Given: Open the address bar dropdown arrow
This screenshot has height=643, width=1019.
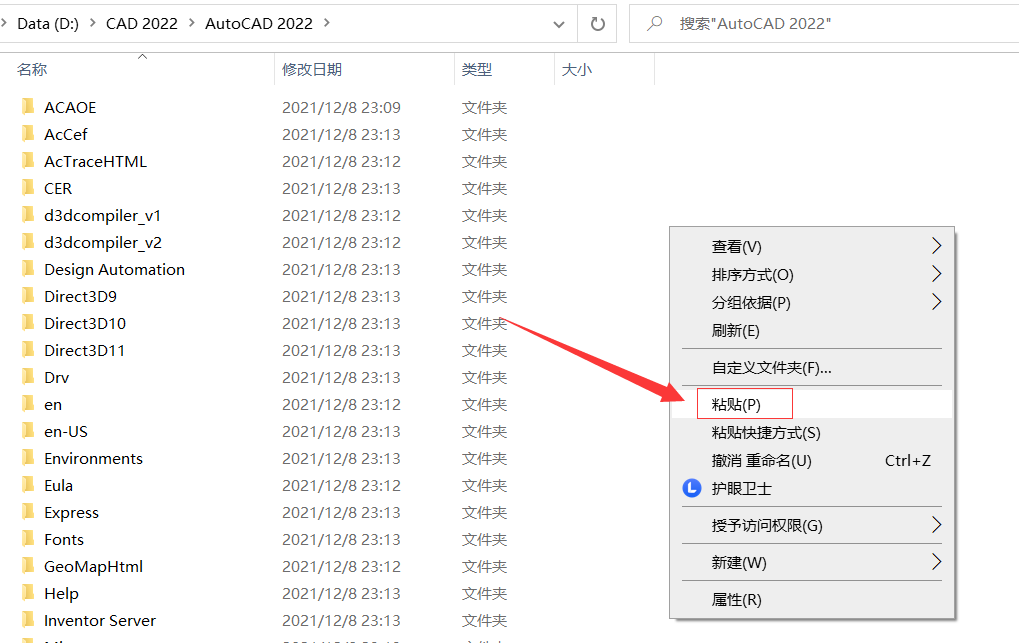Looking at the screenshot, I should pyautogui.click(x=559, y=23).
